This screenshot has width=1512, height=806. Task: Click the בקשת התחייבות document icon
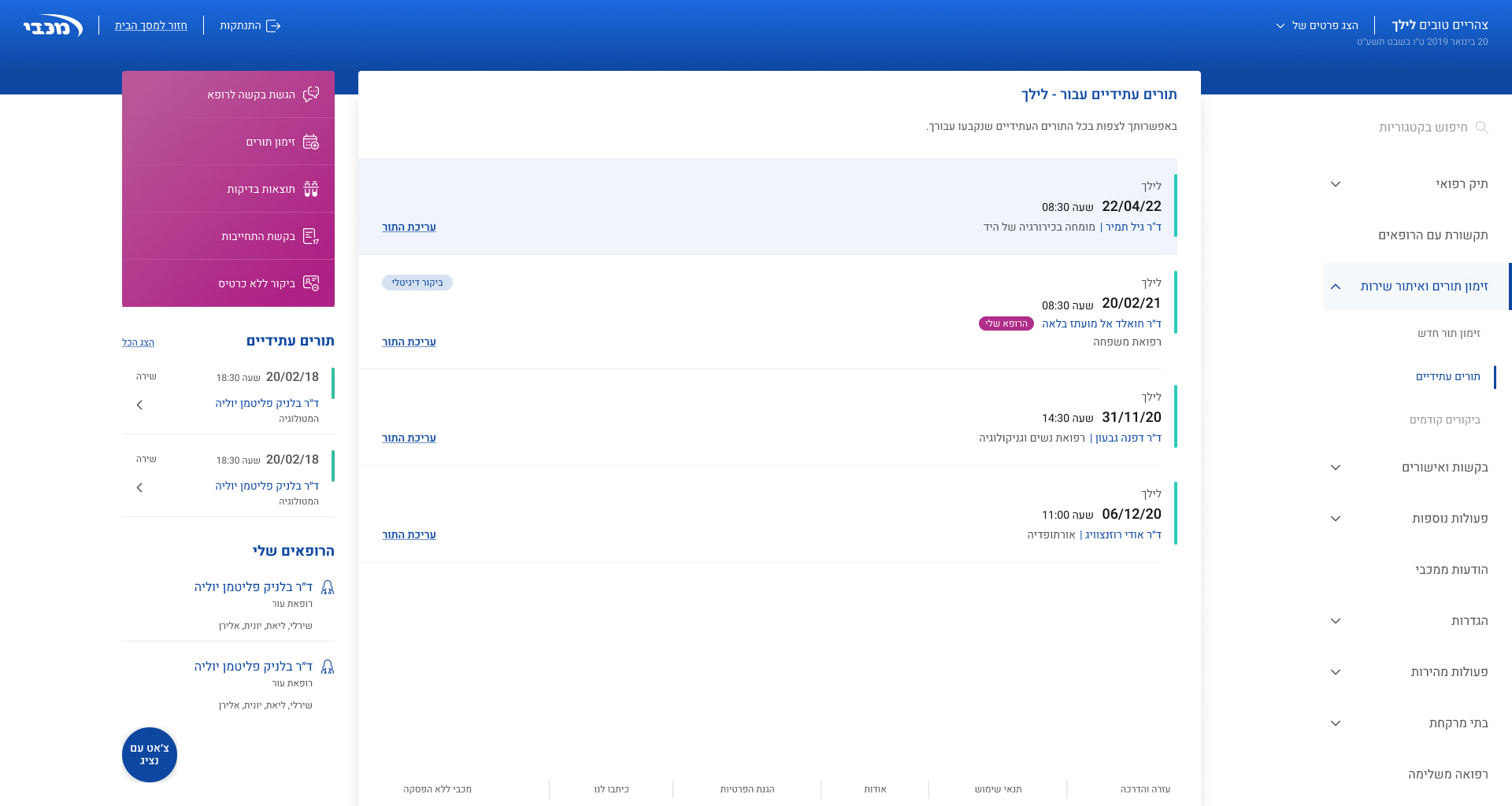pyautogui.click(x=311, y=236)
